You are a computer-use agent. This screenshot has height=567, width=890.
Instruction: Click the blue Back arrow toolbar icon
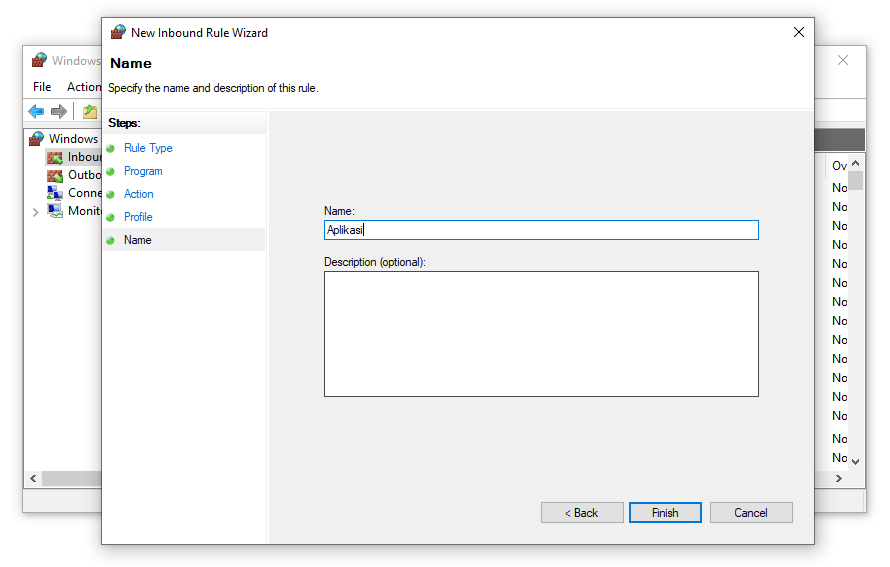pyautogui.click(x=36, y=111)
